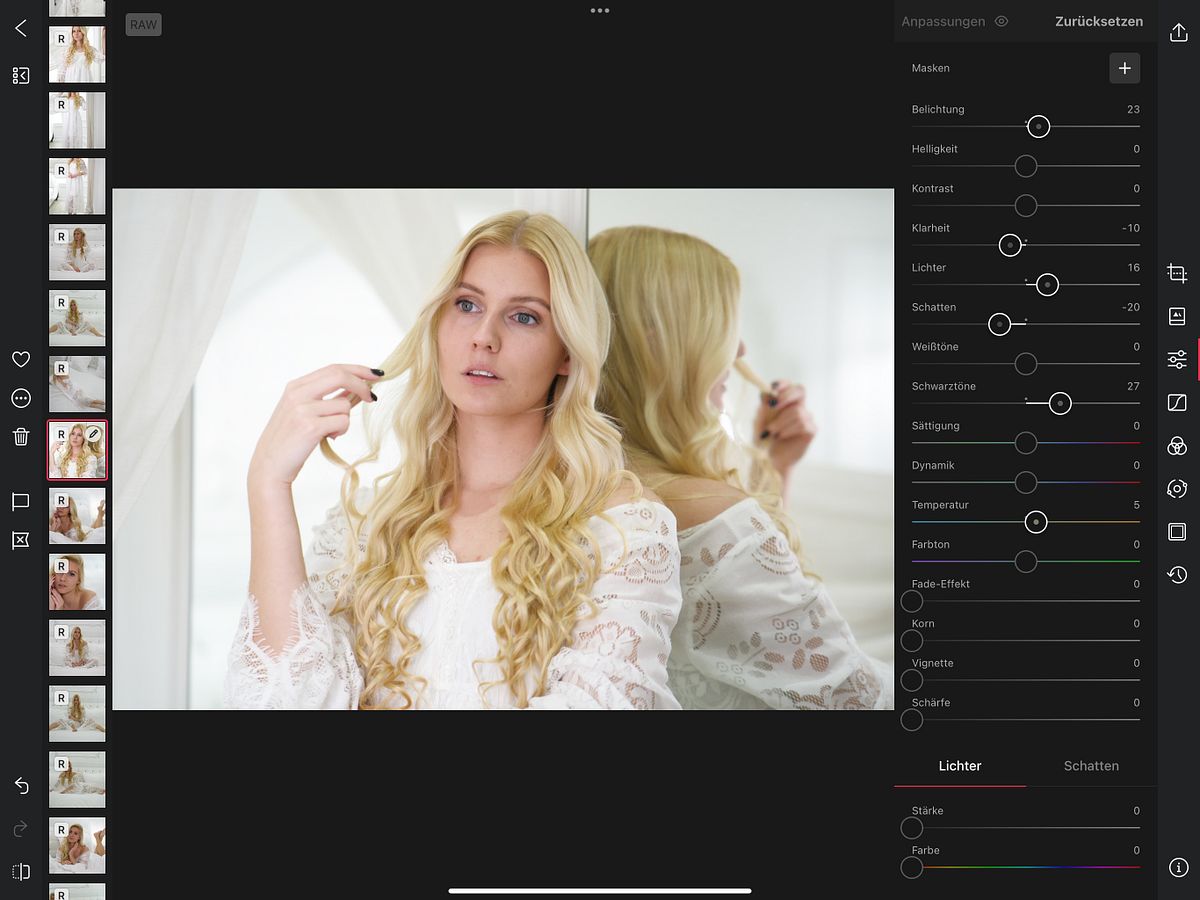This screenshot has width=1200, height=900.
Task: Click the Farbton slider handle
Action: 1026,562
